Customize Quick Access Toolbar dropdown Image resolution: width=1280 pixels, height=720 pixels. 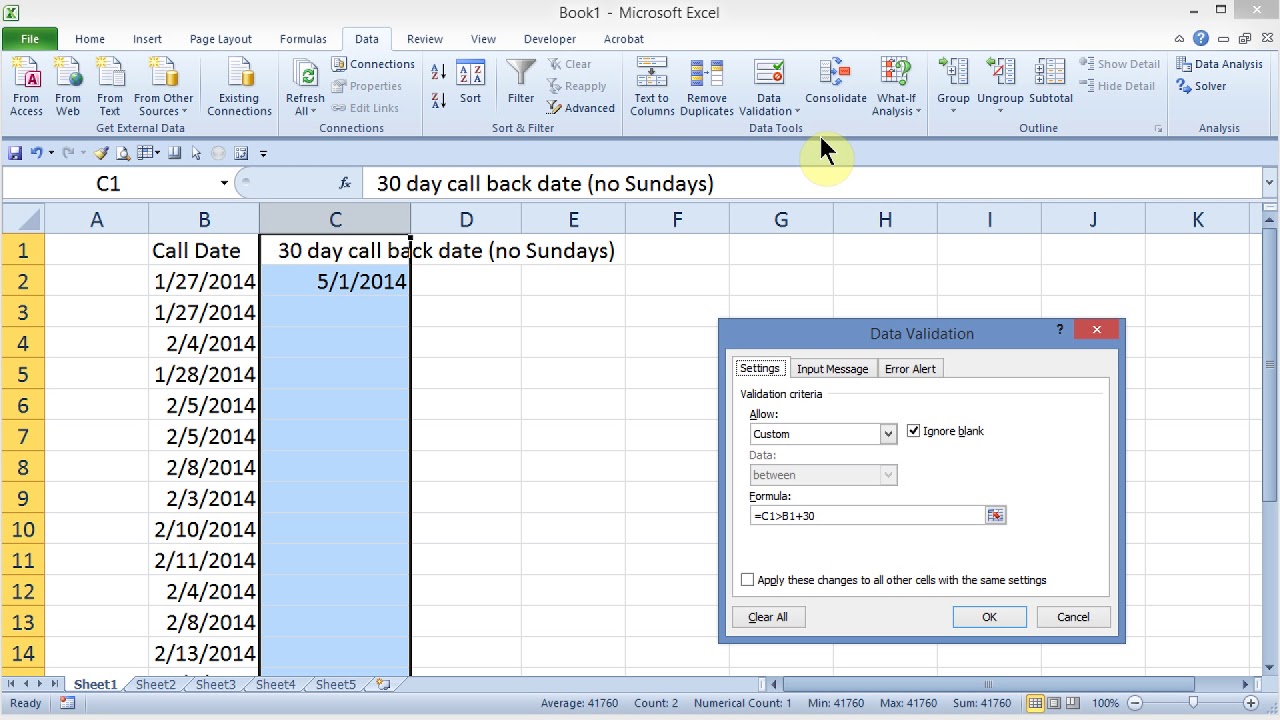[263, 153]
